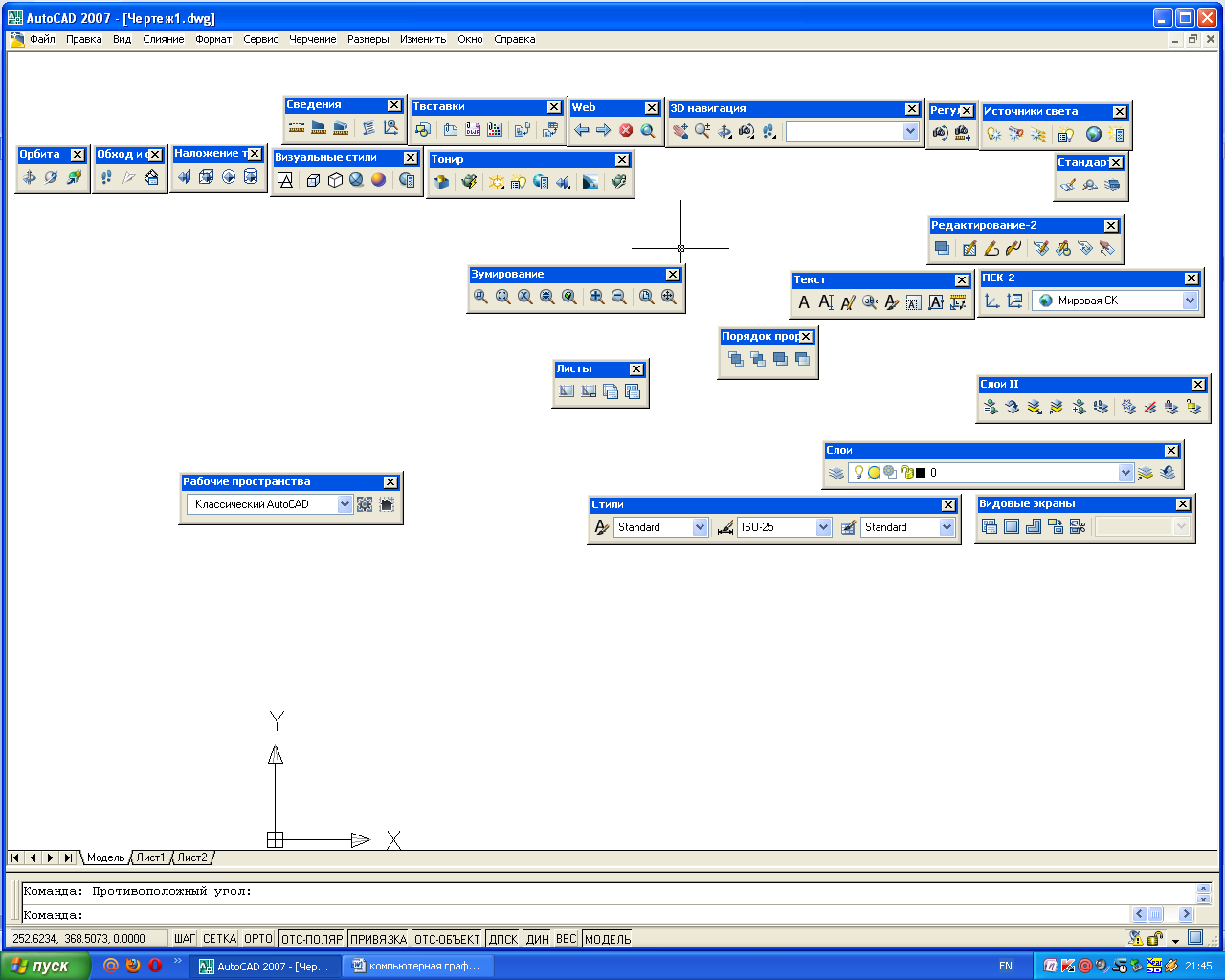Click Single Viewport icon in Видовые экраны
This screenshot has height=980, width=1225.
1012,526
